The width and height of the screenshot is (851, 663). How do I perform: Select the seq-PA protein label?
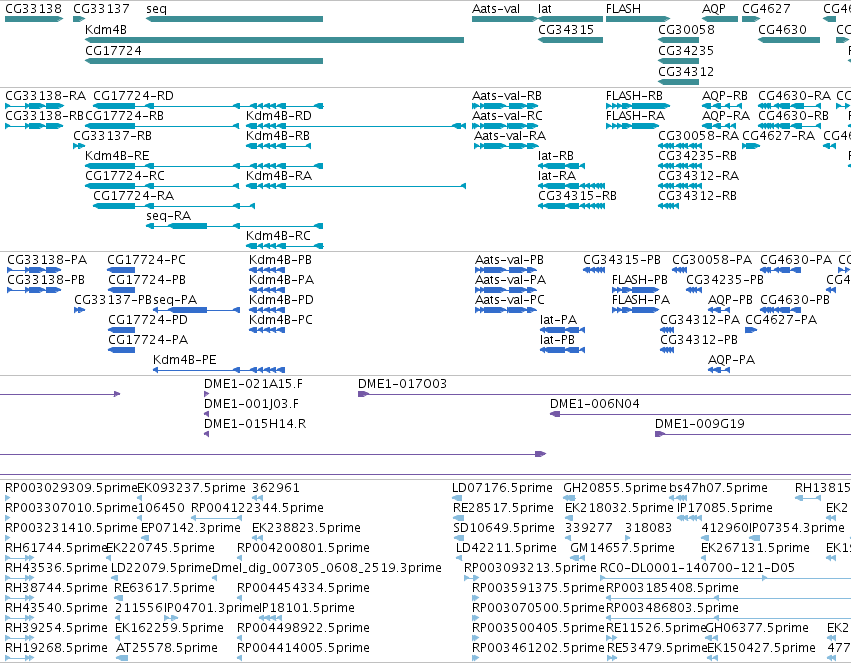coord(175,300)
